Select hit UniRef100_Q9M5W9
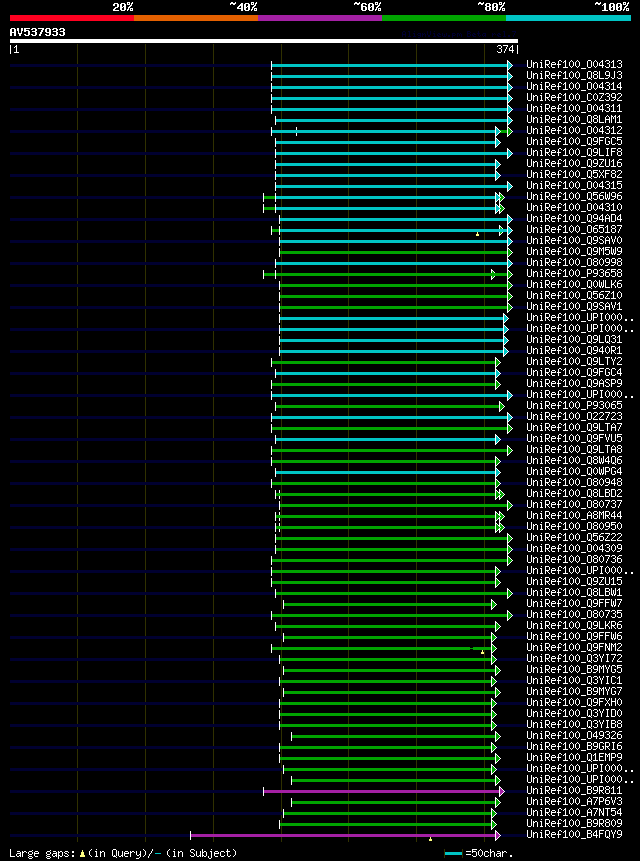The height and width of the screenshot is (861, 640). tap(574, 251)
